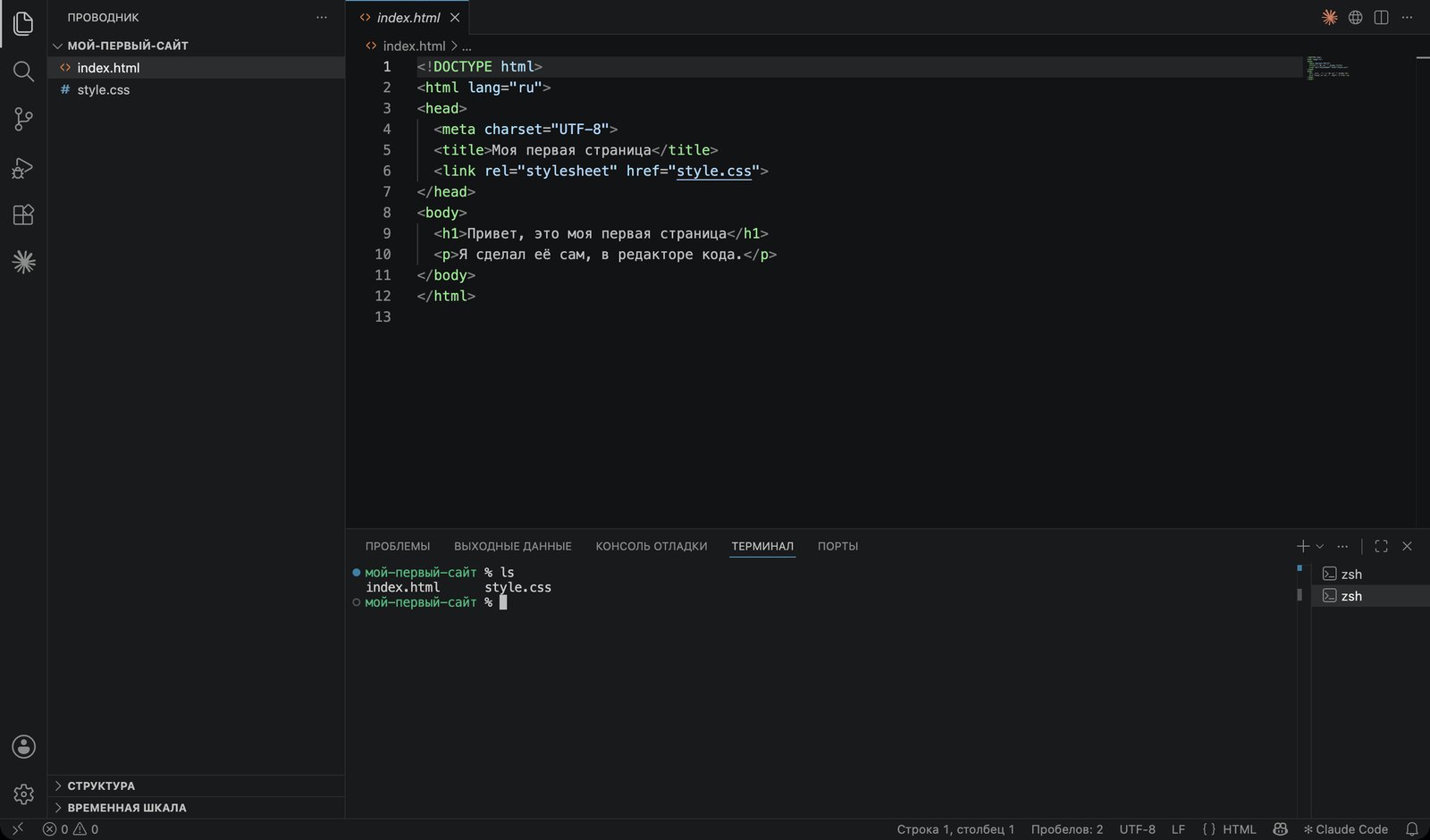The image size is (1430, 840).
Task: Click the Copilot status icon in status bar
Action: tap(1280, 829)
